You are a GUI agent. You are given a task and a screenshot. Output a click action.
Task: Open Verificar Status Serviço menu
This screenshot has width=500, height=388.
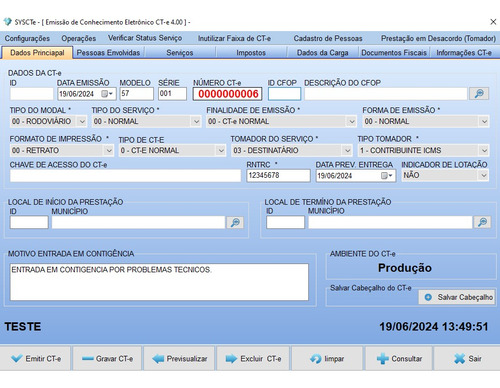pyautogui.click(x=145, y=38)
